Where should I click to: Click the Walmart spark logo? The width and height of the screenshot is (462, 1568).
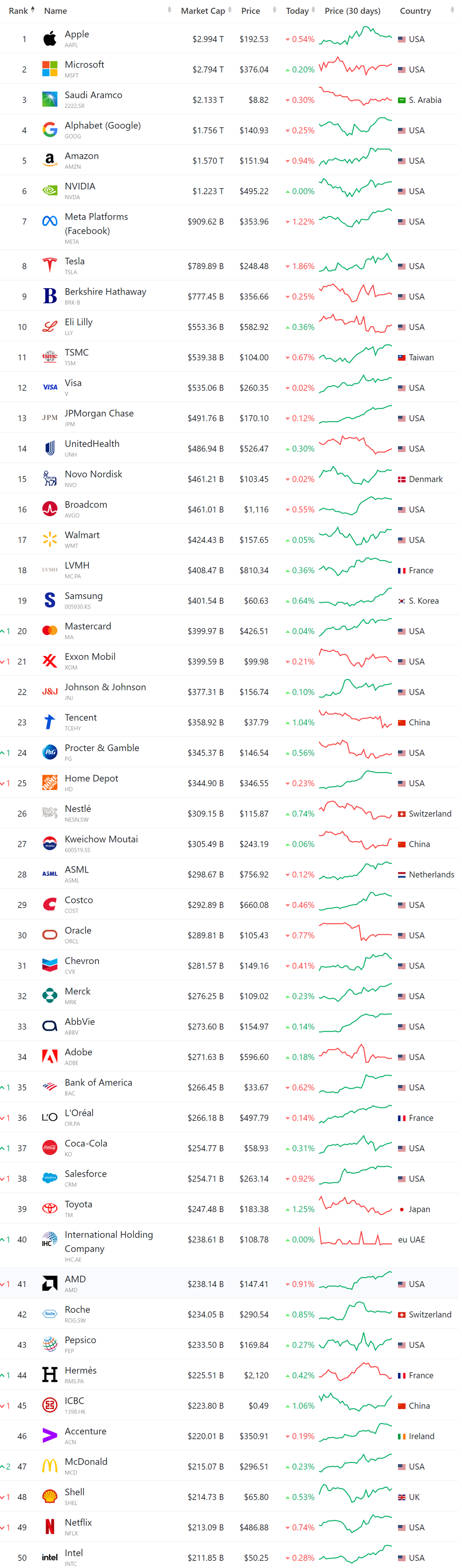[49, 540]
